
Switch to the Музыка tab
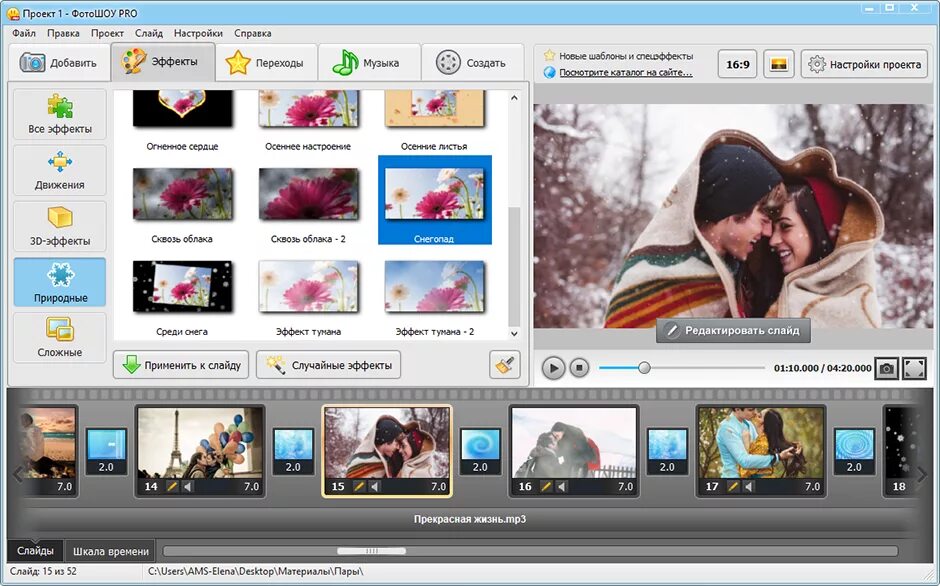368,62
